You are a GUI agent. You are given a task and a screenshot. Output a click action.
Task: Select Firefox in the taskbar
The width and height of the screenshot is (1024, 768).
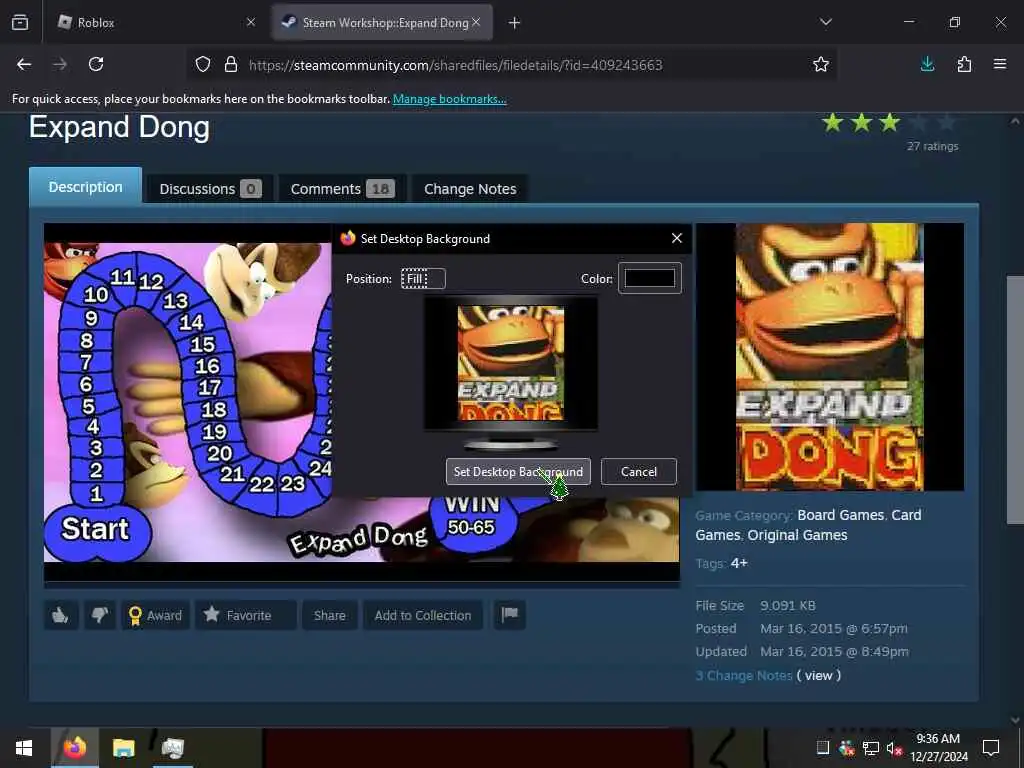coord(75,748)
